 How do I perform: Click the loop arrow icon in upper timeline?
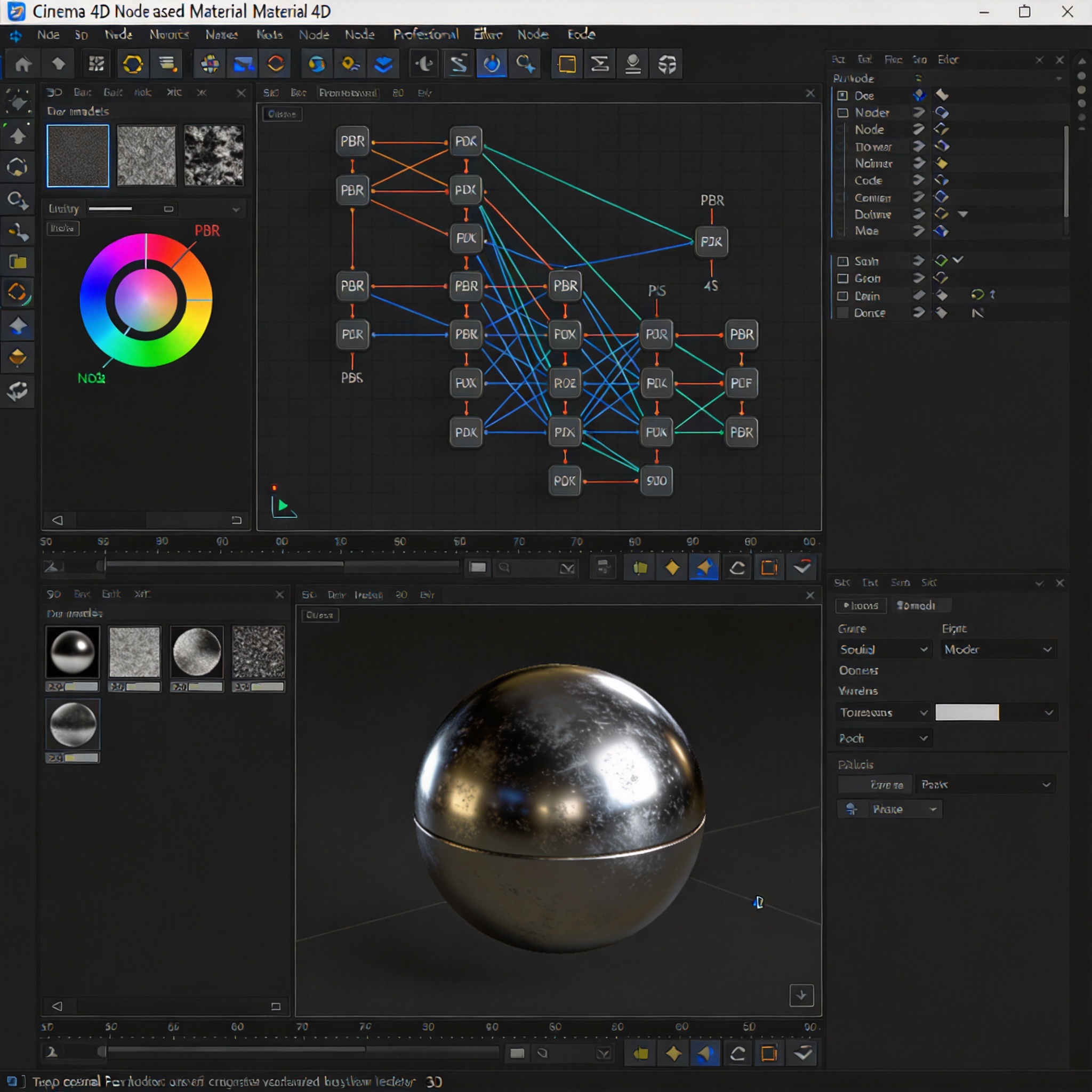tap(737, 567)
